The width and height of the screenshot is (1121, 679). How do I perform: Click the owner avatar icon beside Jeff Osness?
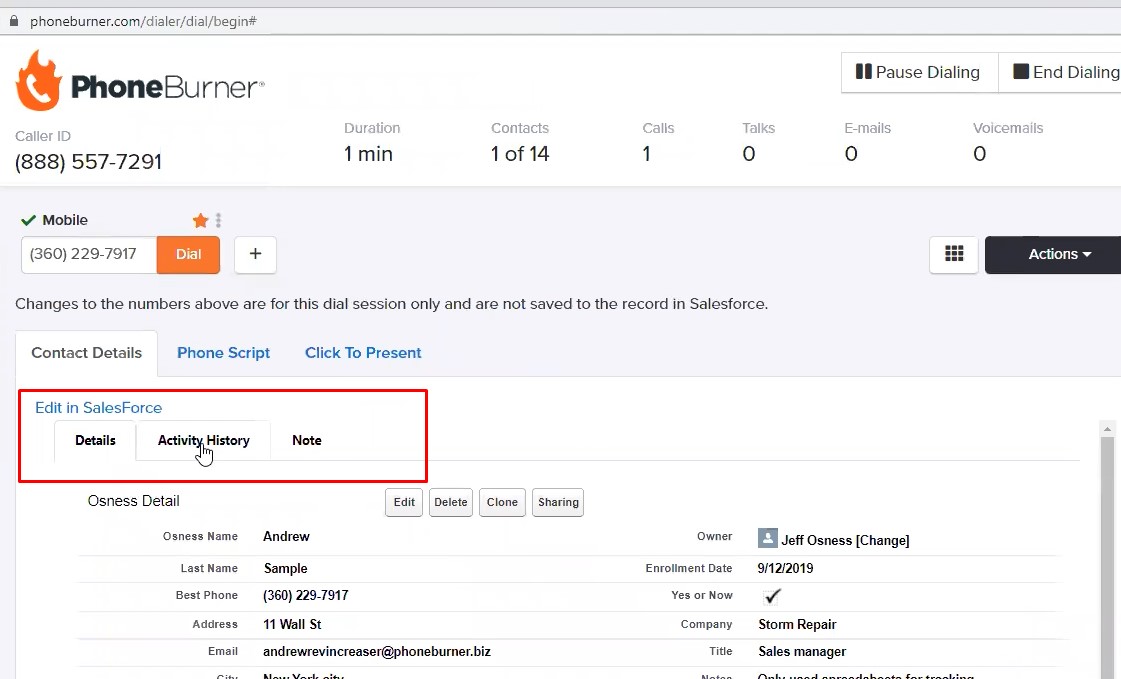coord(767,538)
